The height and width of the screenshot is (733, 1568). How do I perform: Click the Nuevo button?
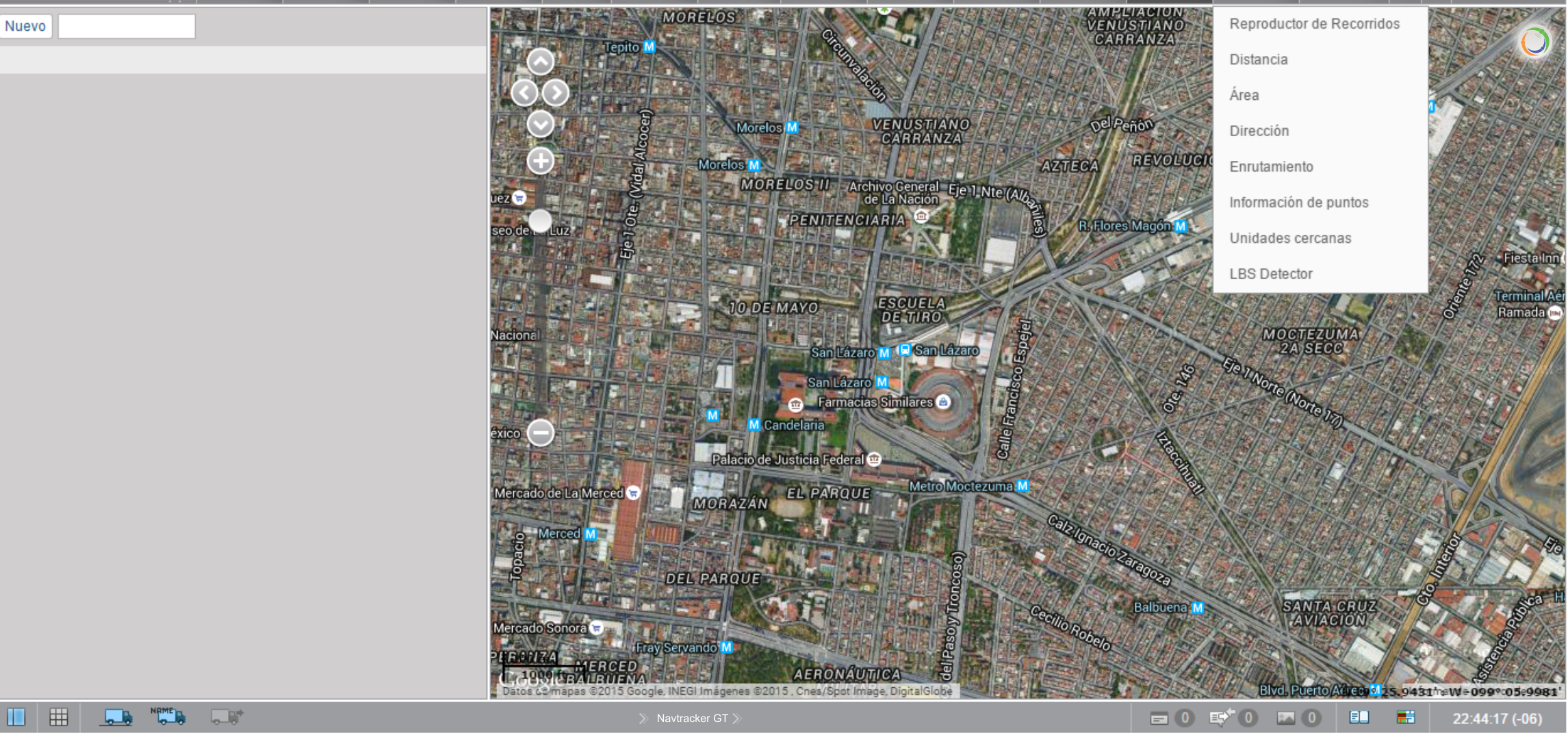[25, 26]
